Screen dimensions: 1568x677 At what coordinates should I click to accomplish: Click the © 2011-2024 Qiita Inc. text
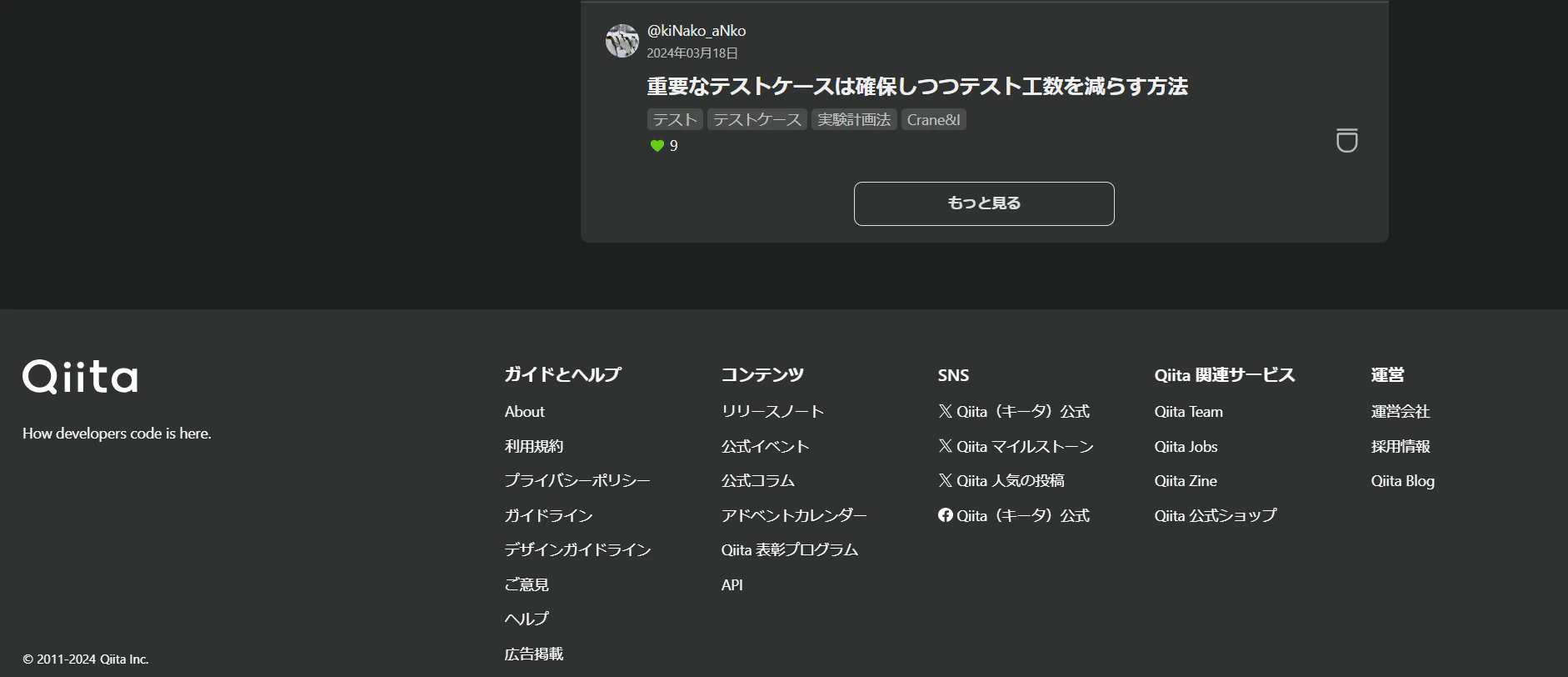pyautogui.click(x=86, y=659)
